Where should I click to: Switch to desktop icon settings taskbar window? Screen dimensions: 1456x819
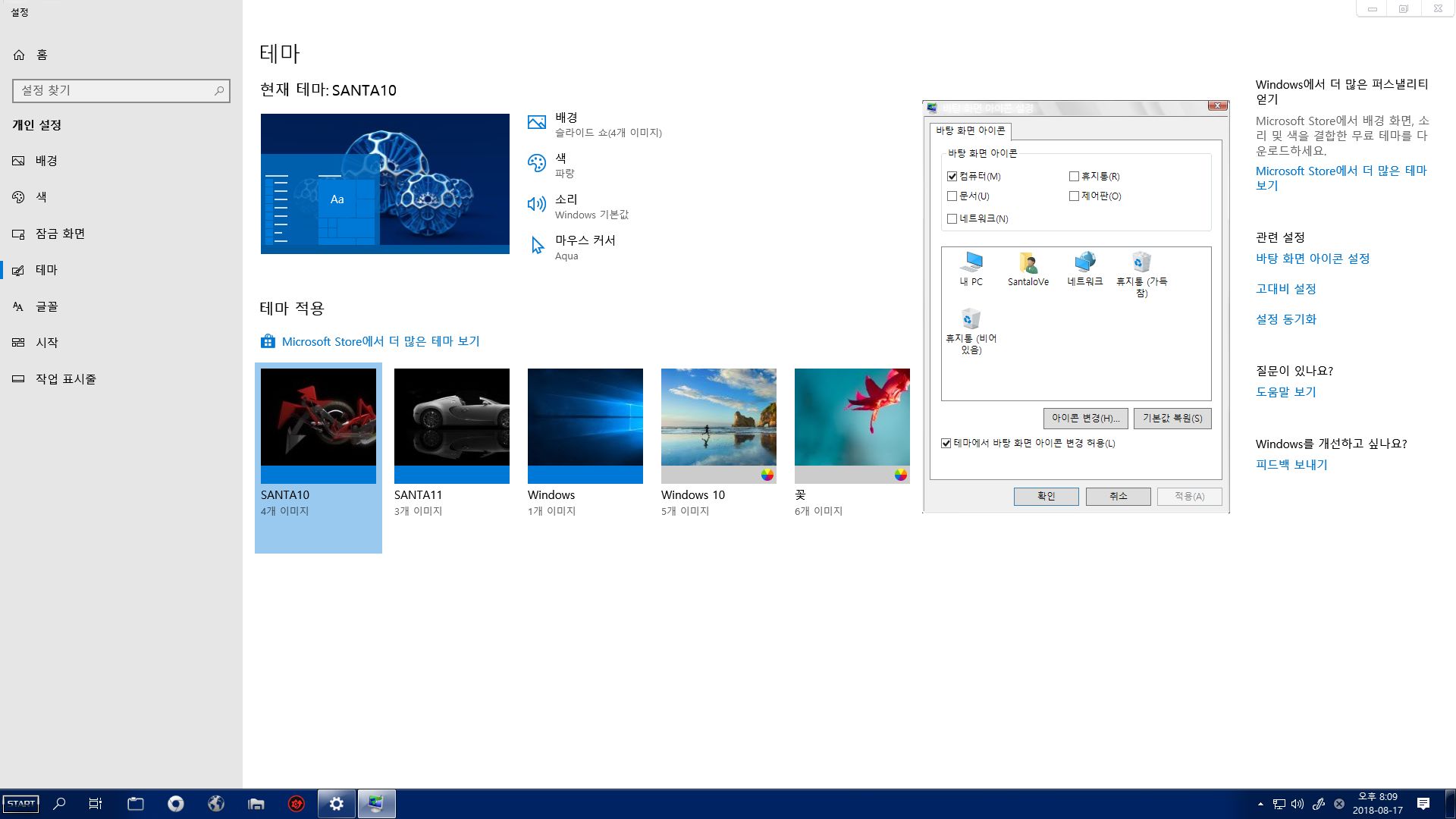pos(377,804)
